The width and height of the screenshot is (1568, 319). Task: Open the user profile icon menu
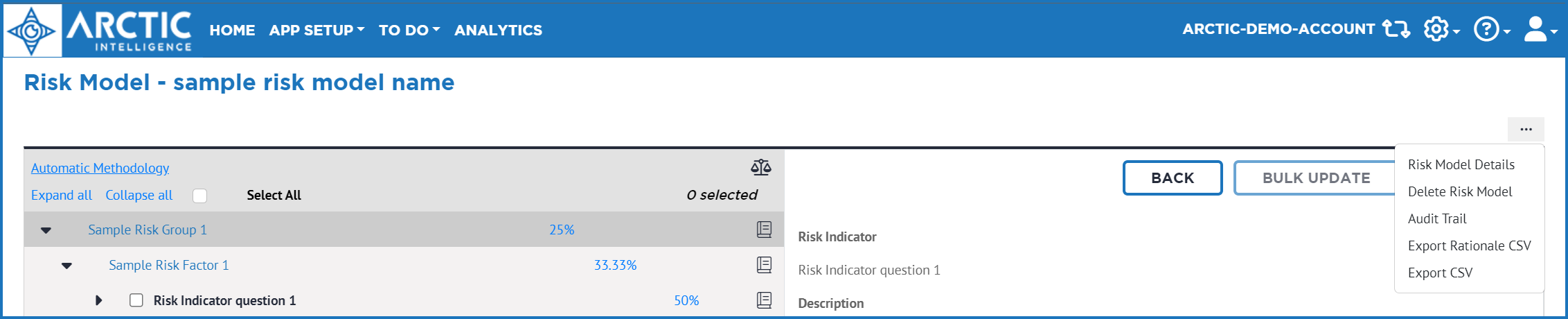pyautogui.click(x=1540, y=29)
